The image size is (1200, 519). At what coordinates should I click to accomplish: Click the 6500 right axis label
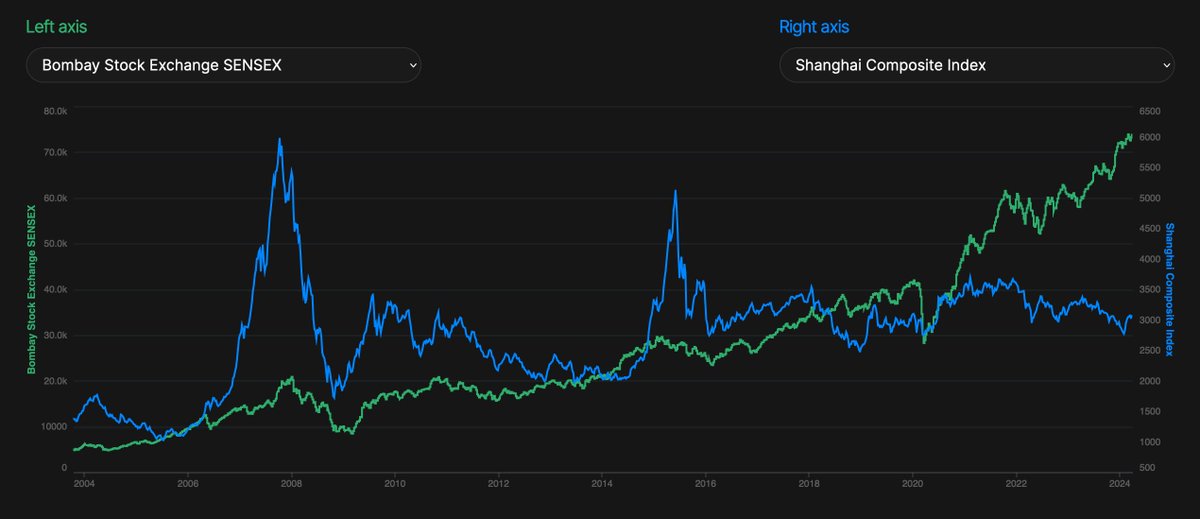[1149, 112]
